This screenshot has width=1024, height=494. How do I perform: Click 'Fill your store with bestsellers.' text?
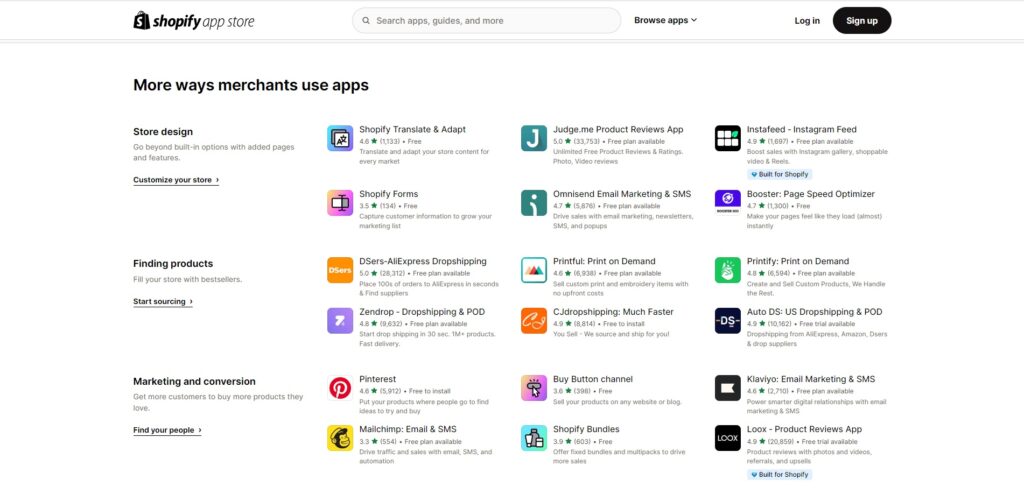(x=187, y=279)
